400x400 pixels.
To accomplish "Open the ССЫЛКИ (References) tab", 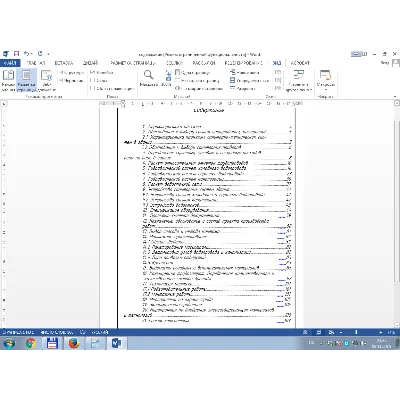I will [174, 63].
